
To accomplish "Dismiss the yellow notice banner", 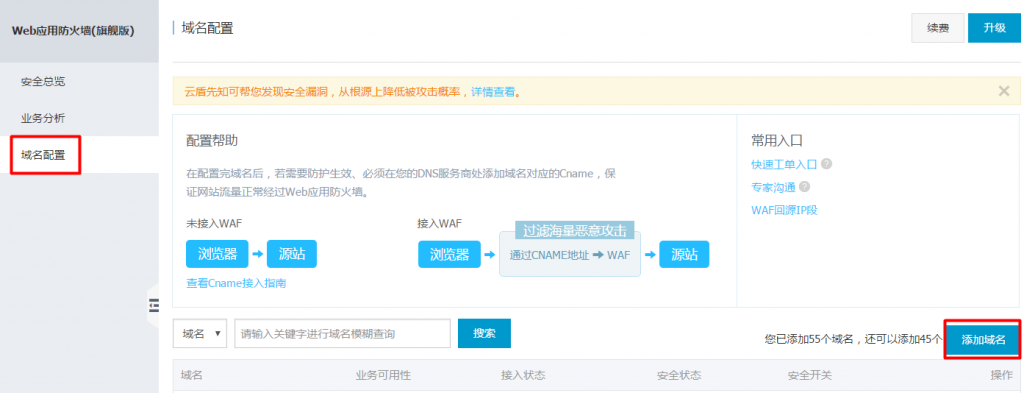I will tap(1004, 91).
